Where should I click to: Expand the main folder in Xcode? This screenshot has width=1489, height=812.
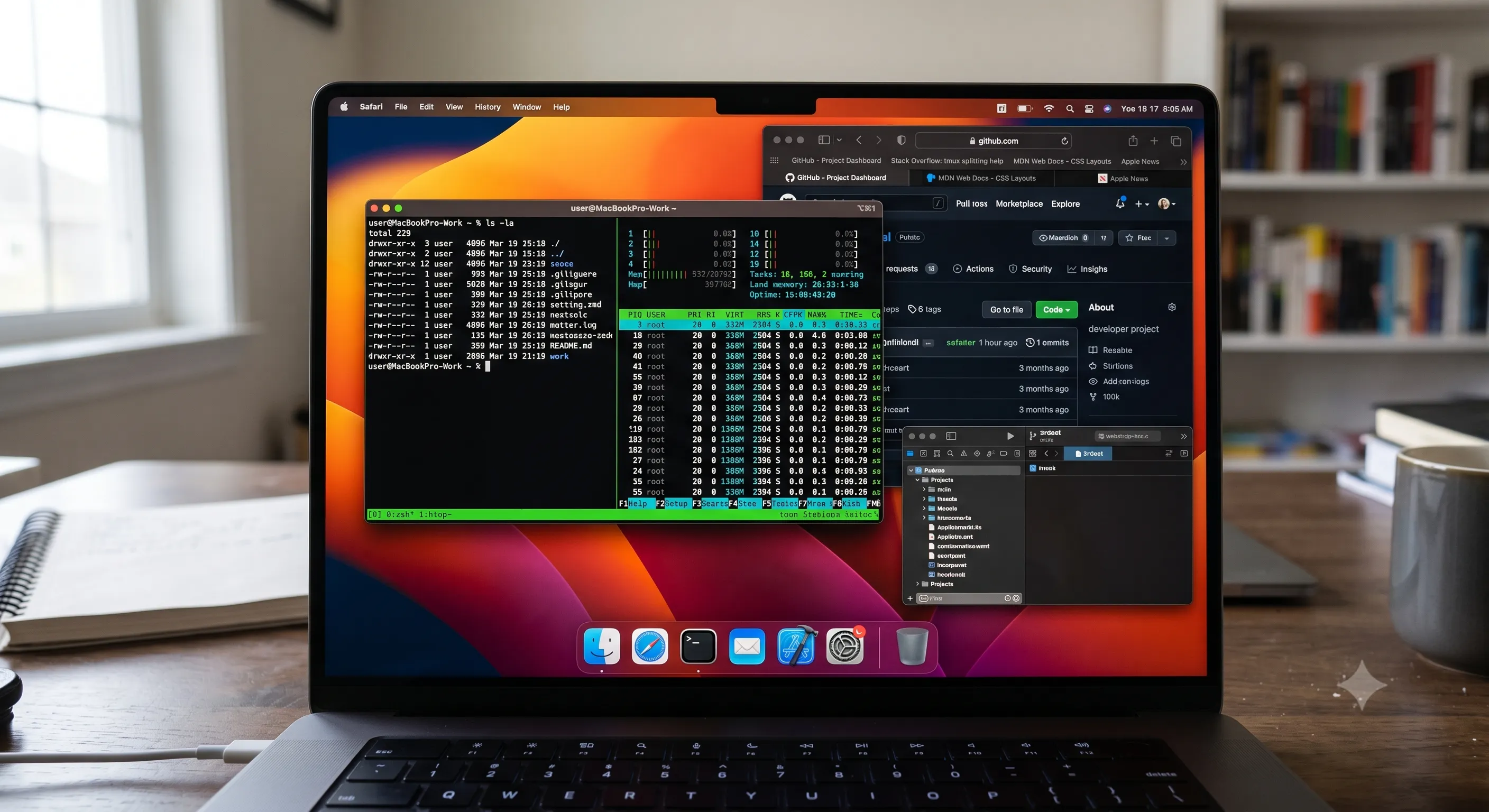tap(924, 490)
